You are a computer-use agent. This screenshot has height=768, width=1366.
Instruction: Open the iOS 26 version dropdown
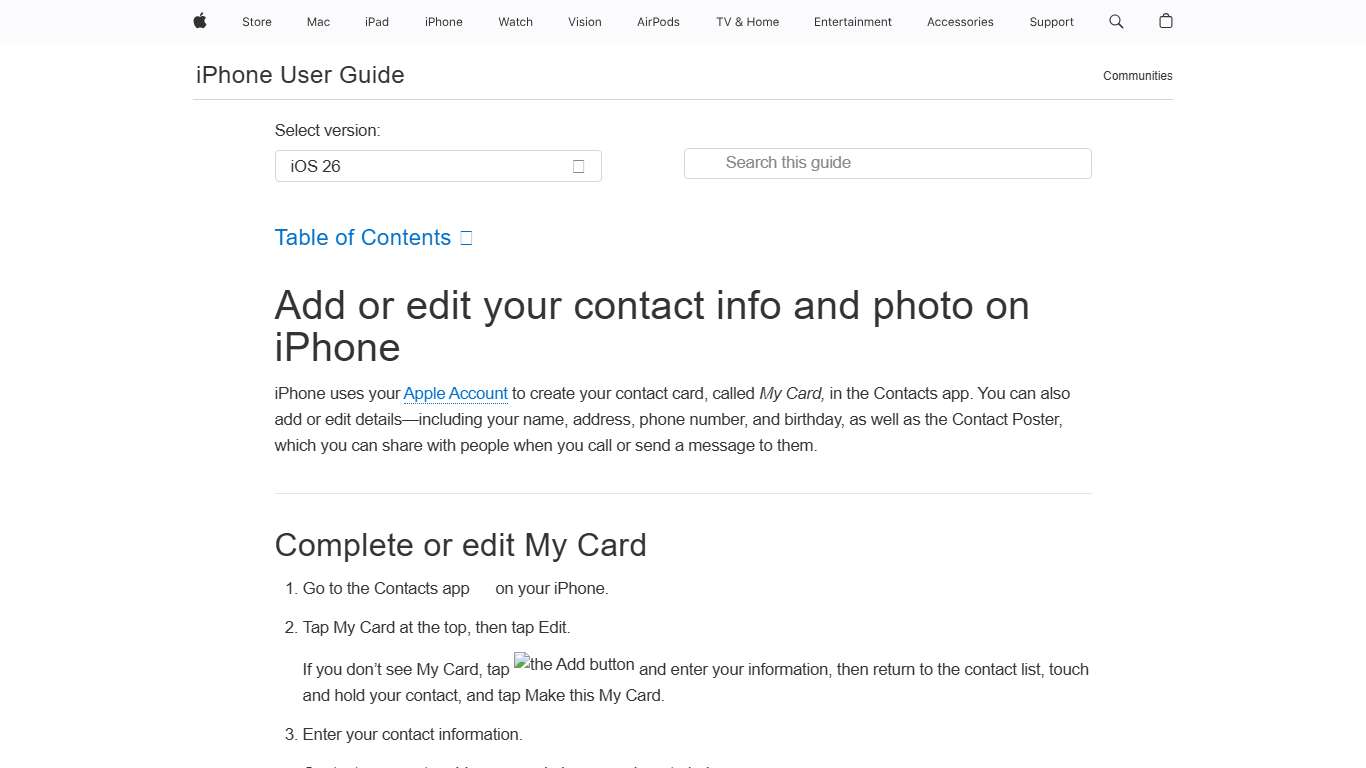[438, 166]
